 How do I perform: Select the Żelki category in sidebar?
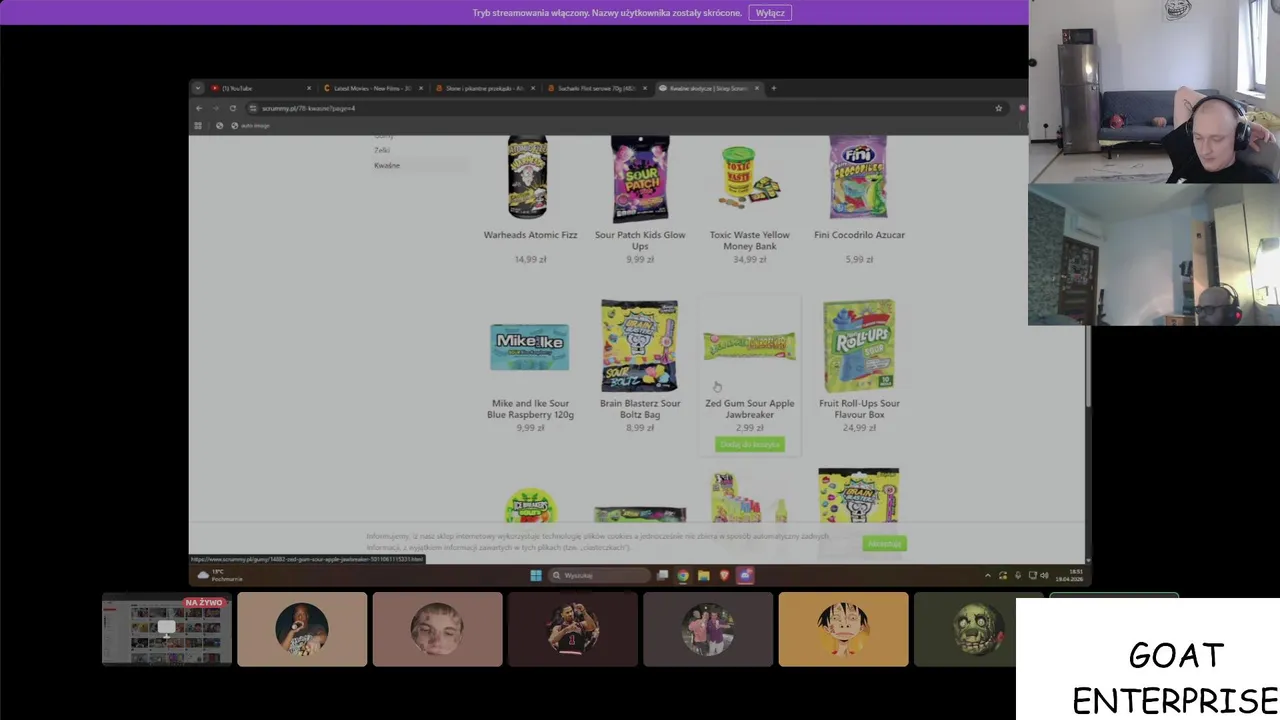click(382, 150)
